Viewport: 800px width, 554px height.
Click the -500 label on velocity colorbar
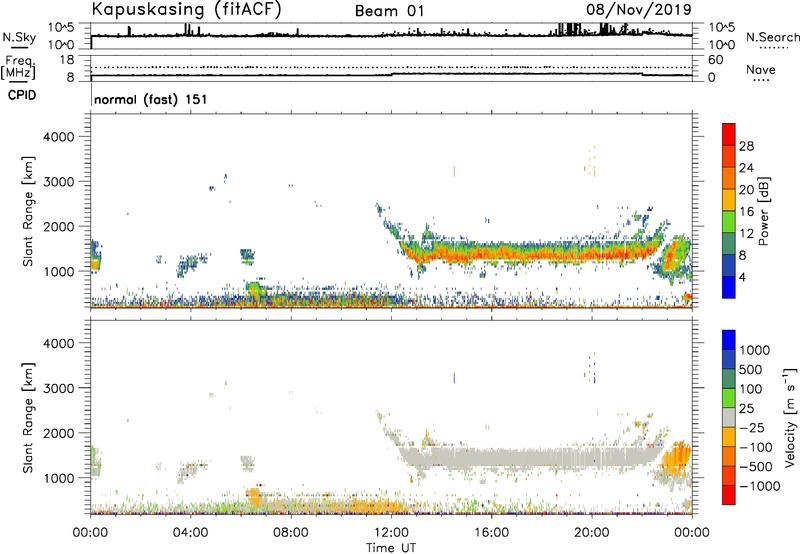click(756, 467)
